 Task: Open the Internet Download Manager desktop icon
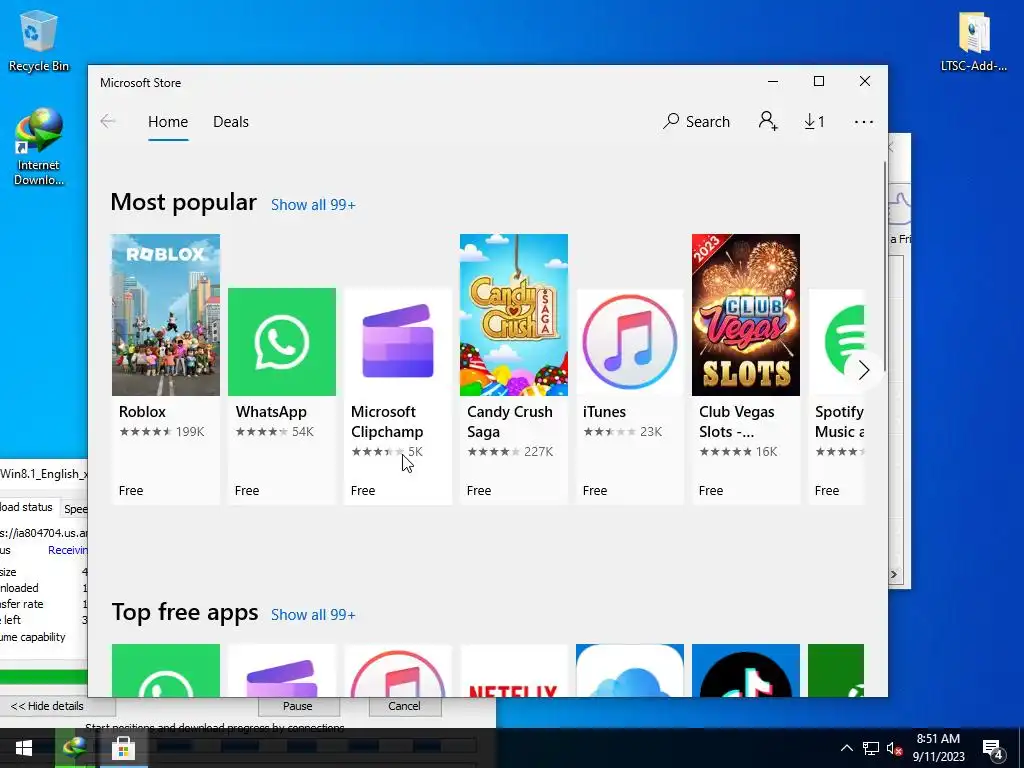pyautogui.click(x=39, y=148)
